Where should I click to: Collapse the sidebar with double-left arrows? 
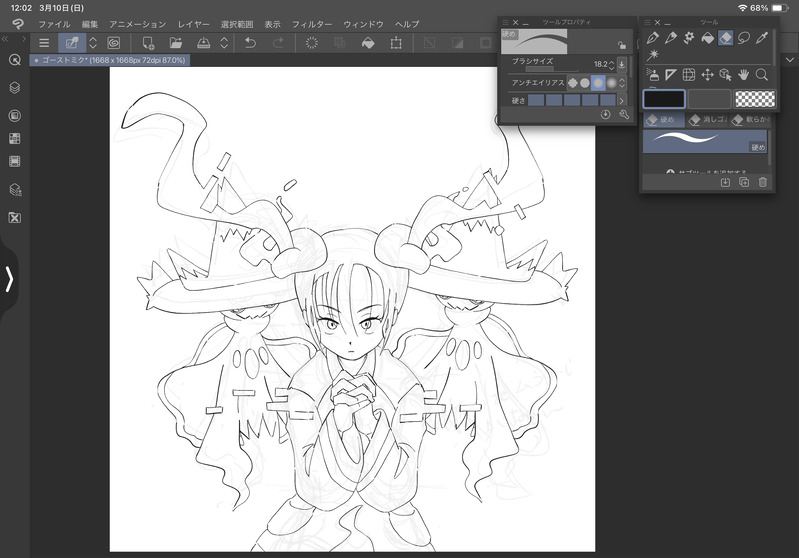[x=5, y=39]
